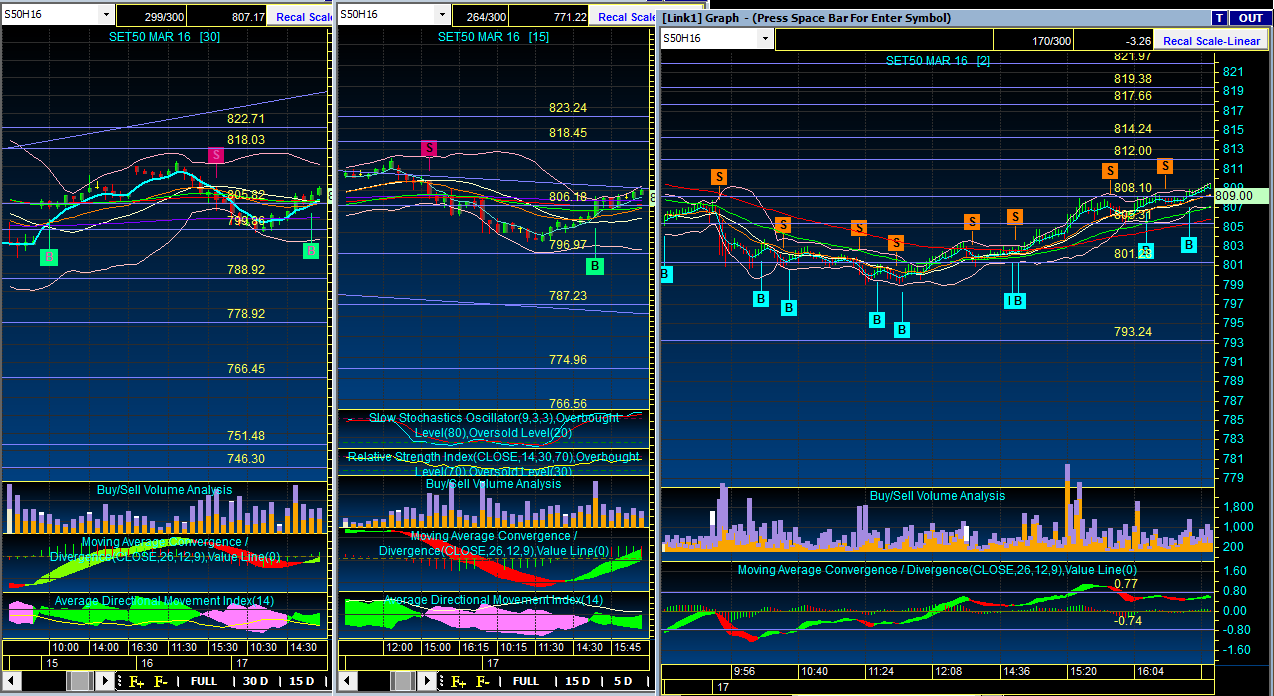Click F+ in the 30-minute chart toolbar
Viewport: 1274px width, 696px height.
coord(136,682)
